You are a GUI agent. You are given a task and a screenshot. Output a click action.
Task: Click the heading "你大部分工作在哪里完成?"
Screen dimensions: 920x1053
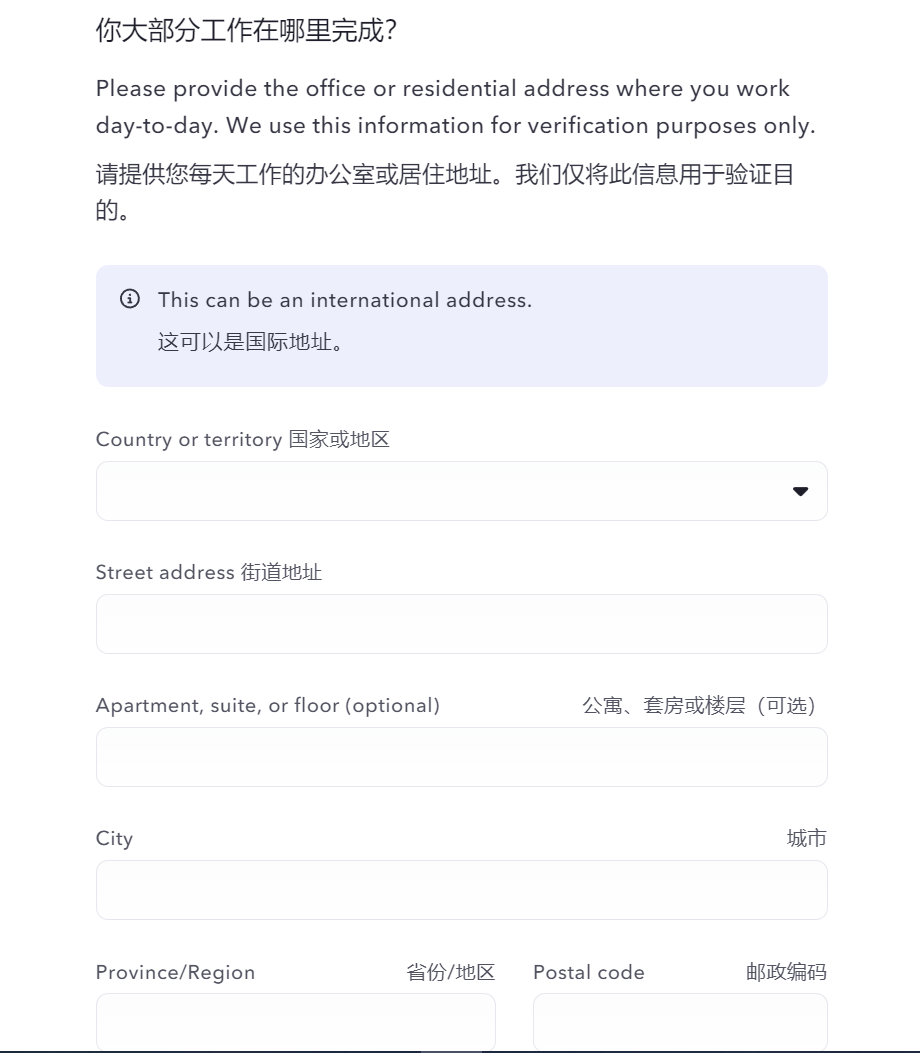[247, 32]
